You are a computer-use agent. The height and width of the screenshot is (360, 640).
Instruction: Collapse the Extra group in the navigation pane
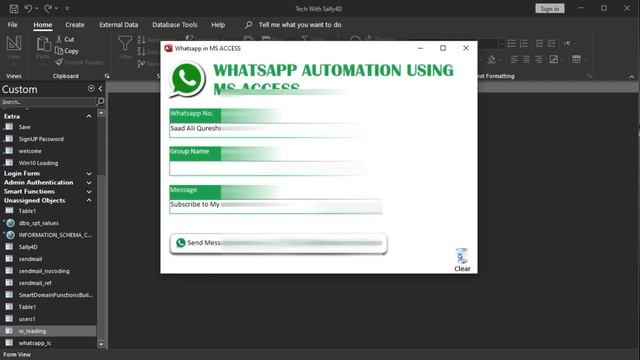pyautogui.click(x=89, y=116)
